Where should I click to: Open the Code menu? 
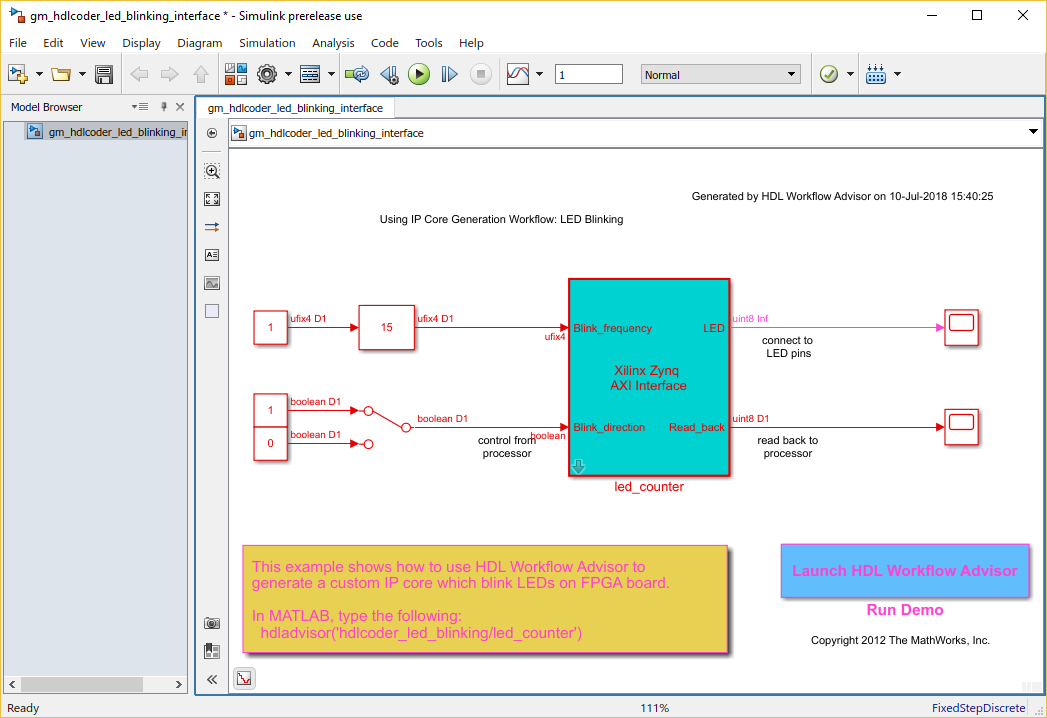coord(385,43)
